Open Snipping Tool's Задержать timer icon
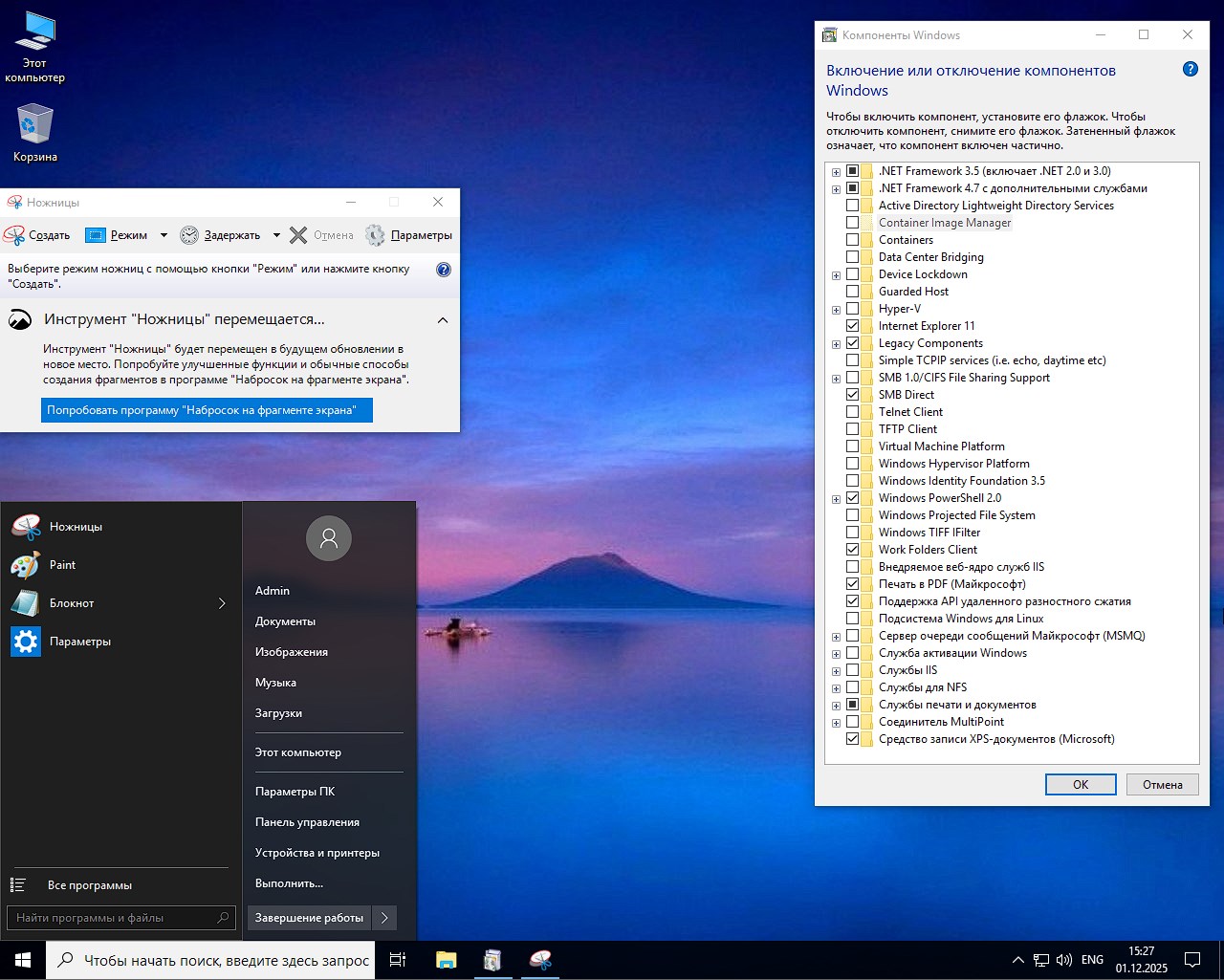The image size is (1224, 980). coord(189,234)
